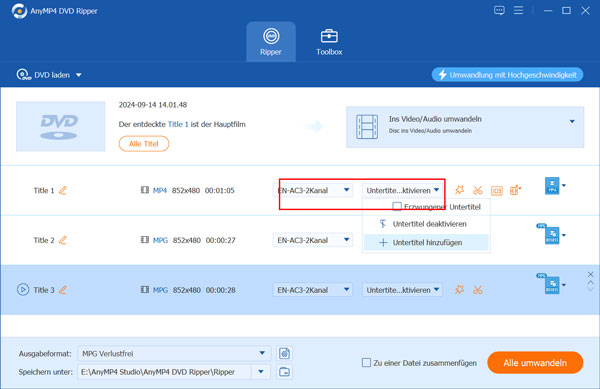The image size is (600, 389).
Task: Click film strip icon of Title 1
Action: [145, 190]
